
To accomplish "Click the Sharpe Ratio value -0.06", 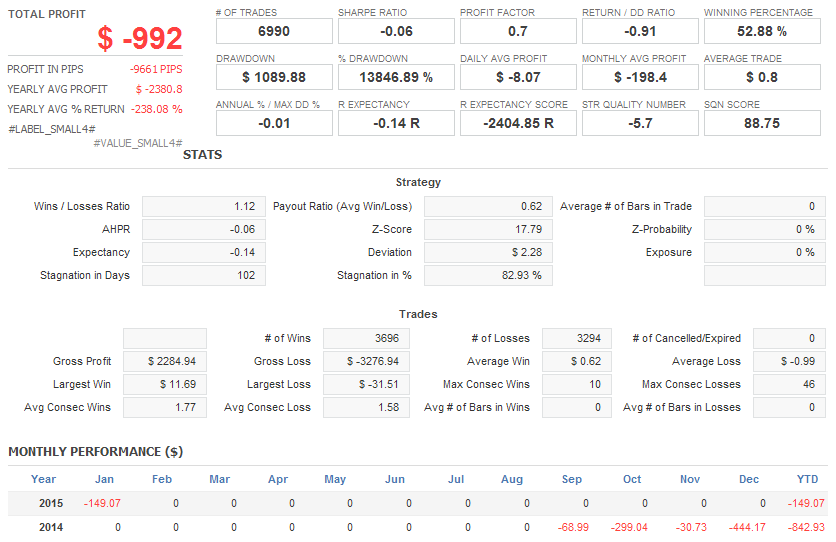I will pyautogui.click(x=396, y=31).
